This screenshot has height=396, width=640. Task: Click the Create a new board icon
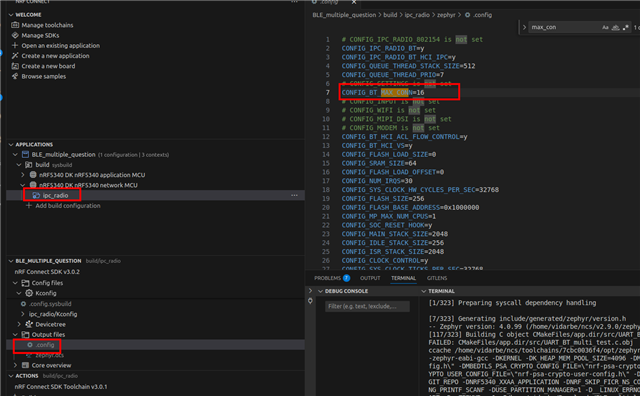point(15,66)
